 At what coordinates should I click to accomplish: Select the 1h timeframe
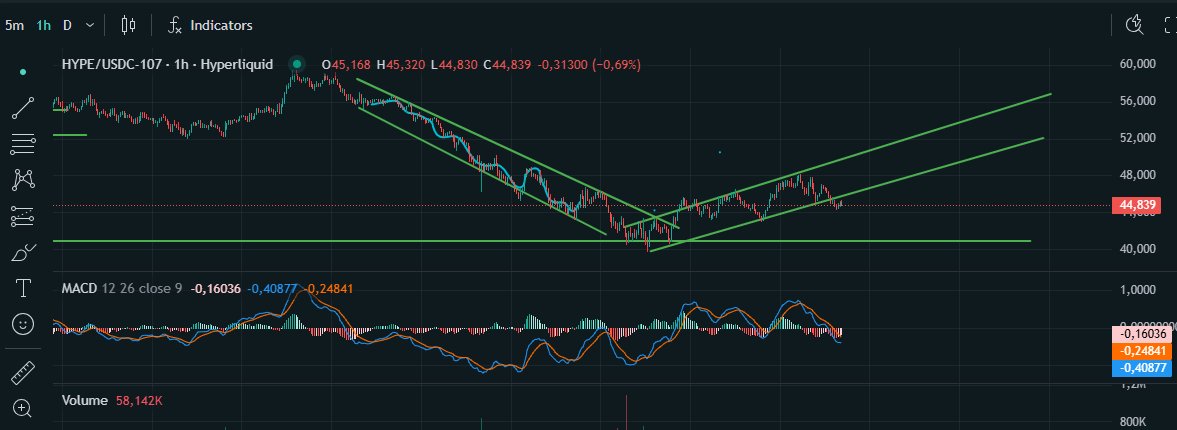44,25
